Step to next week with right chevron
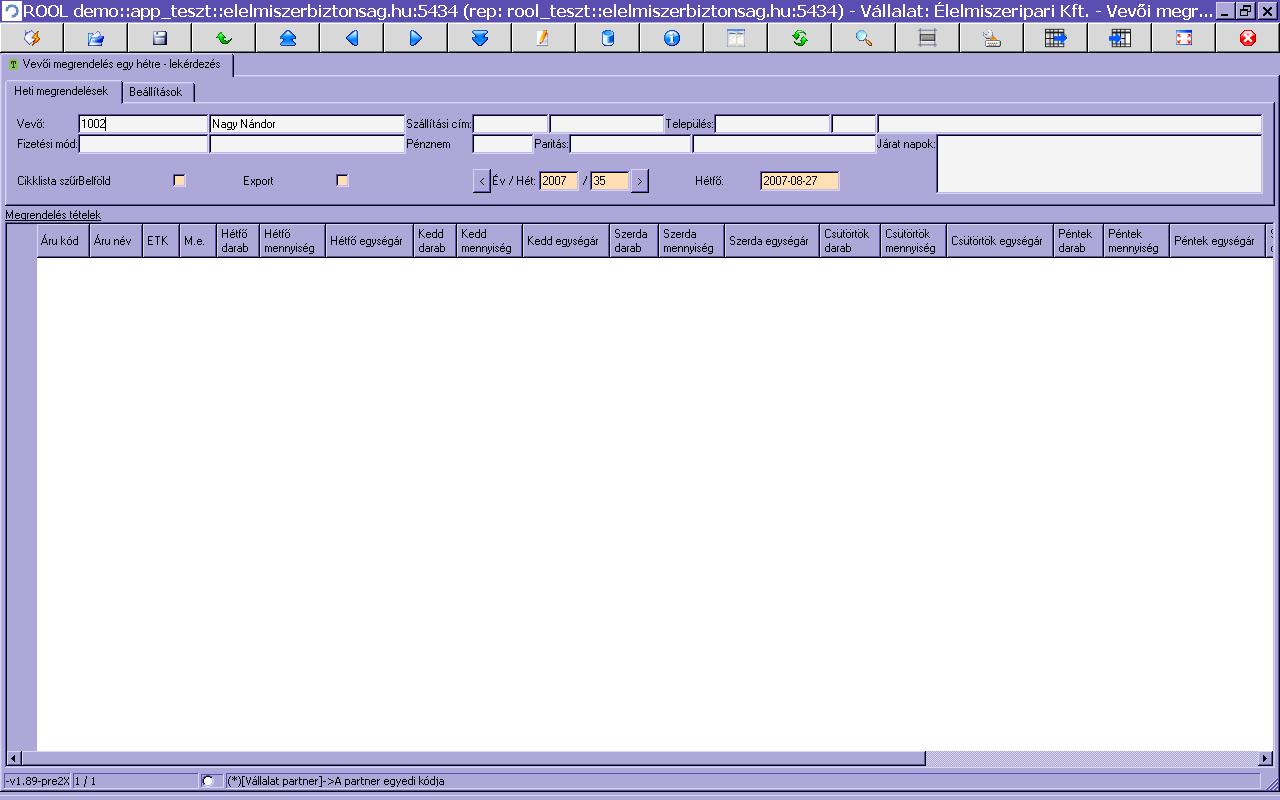The image size is (1280, 800). pyautogui.click(x=640, y=181)
